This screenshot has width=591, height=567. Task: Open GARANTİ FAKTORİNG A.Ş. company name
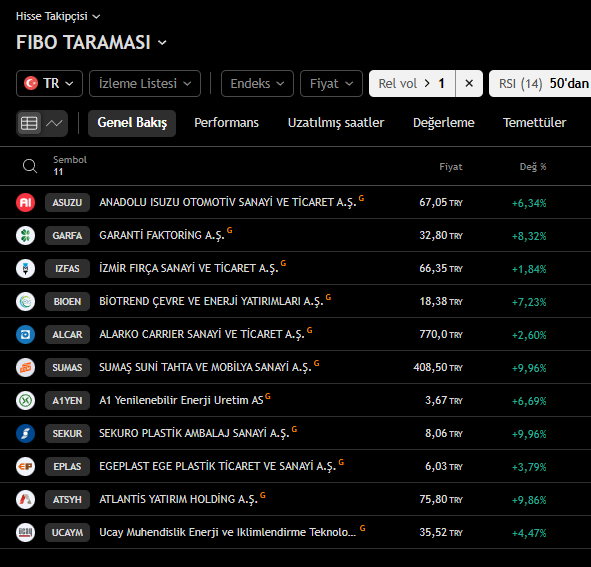point(162,236)
